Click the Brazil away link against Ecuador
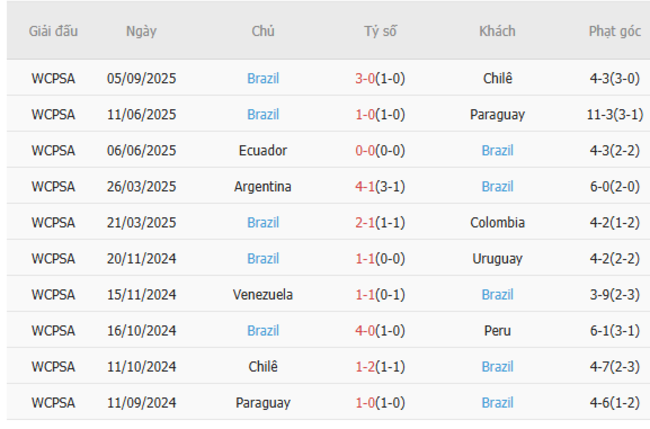Screen dimensions: 650x429 497,150
